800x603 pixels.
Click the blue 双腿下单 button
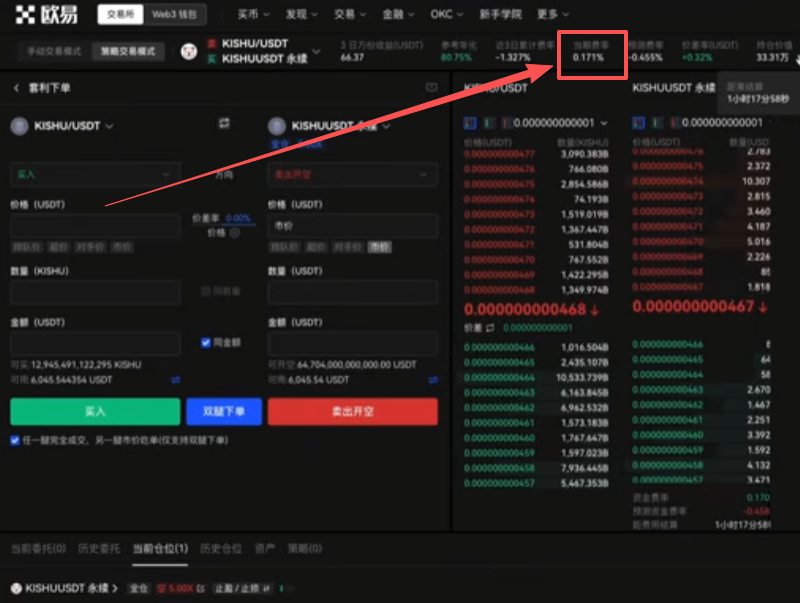click(224, 411)
